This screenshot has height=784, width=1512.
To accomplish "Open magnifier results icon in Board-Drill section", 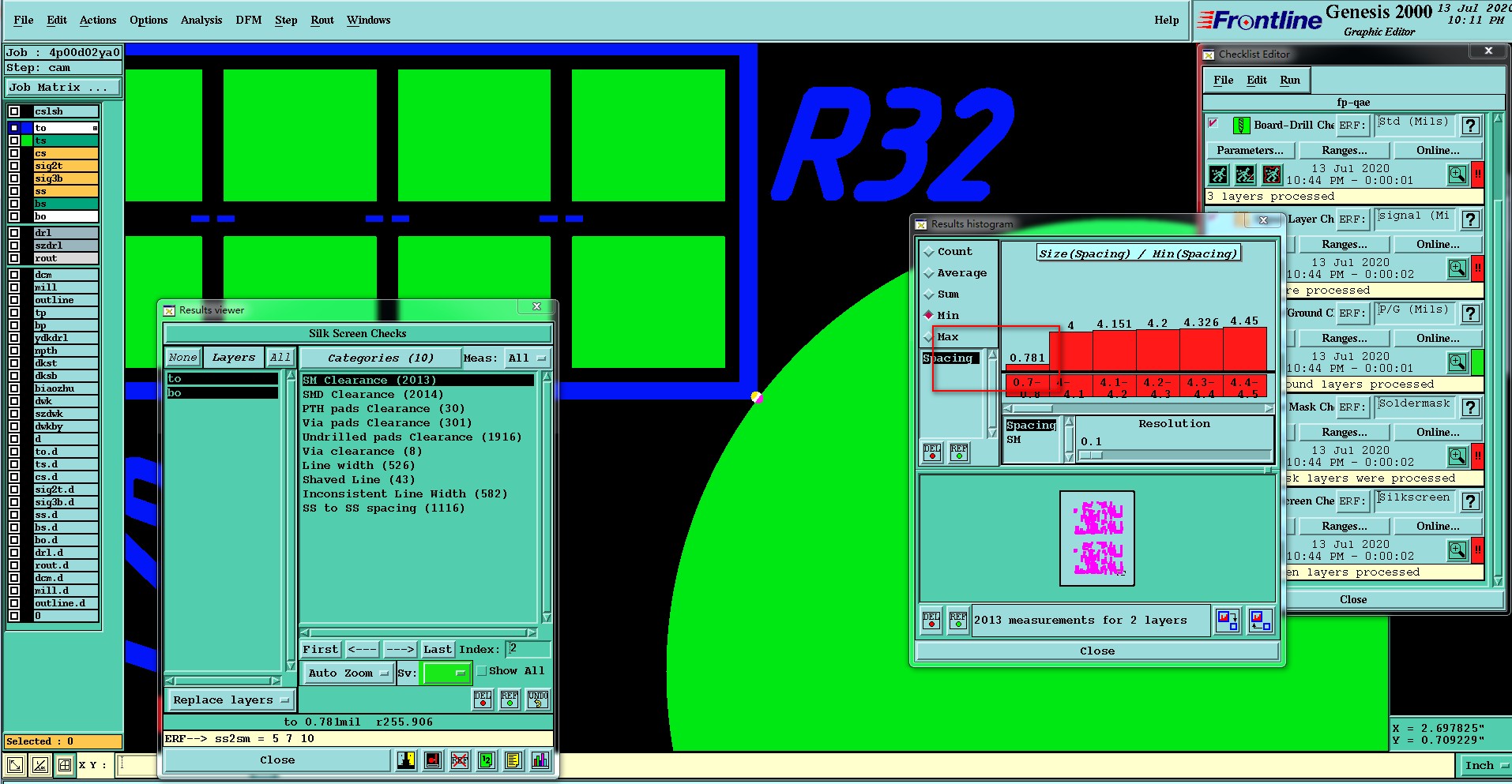I will [x=1457, y=174].
